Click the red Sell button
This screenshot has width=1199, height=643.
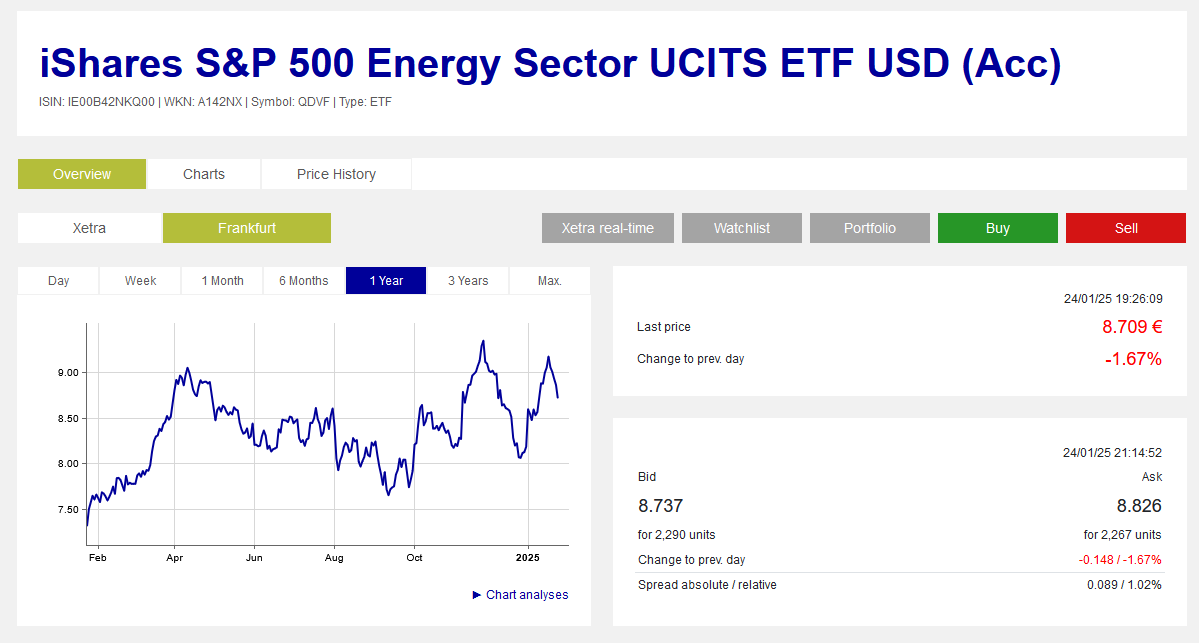click(x=1126, y=228)
